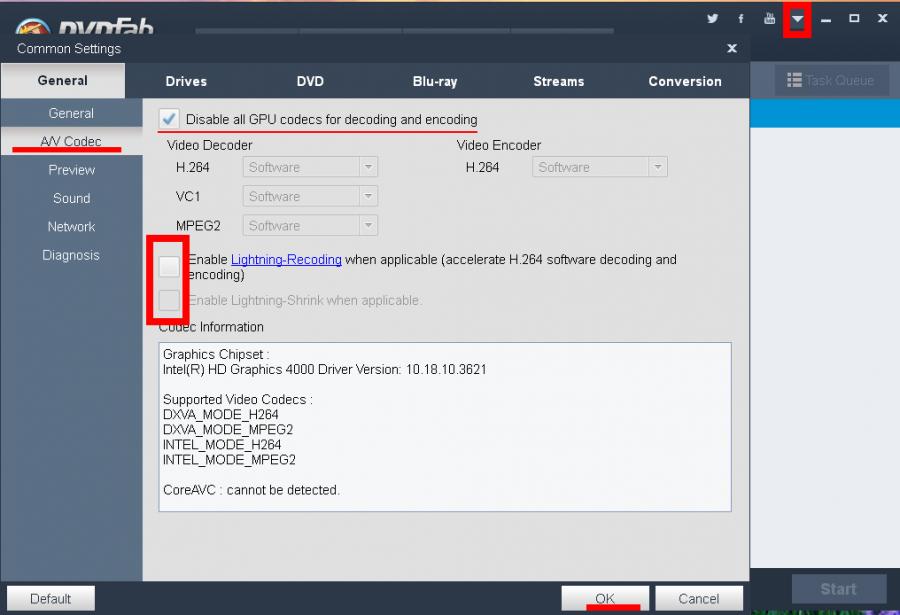Click the INTEL_MODE_MPEG2 codec entry
The height and width of the screenshot is (615, 900).
point(229,459)
